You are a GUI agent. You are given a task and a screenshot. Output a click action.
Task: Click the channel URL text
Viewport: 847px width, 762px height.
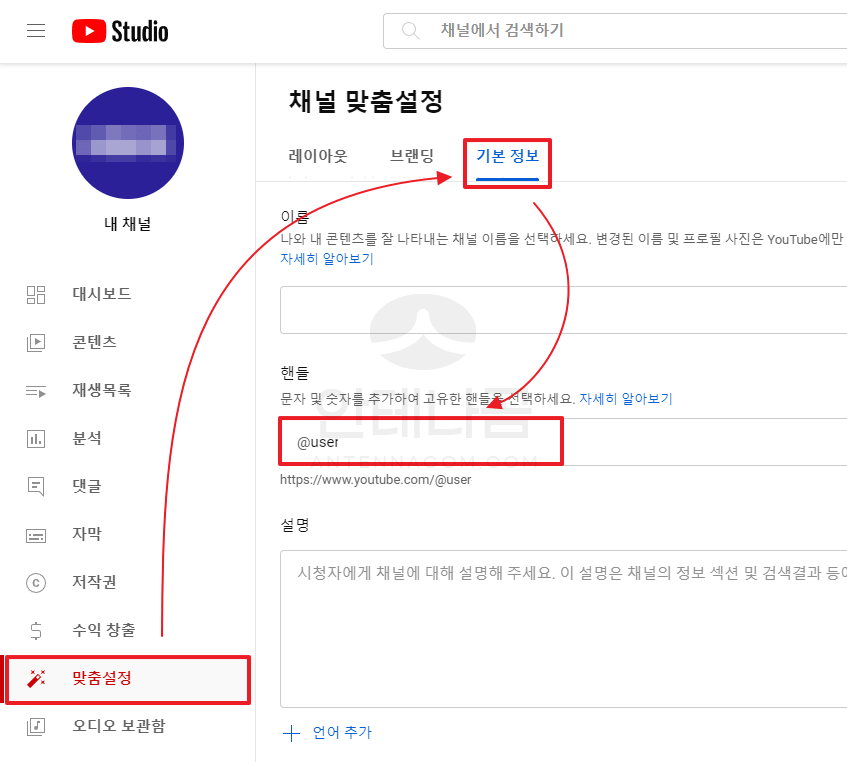[x=375, y=480]
